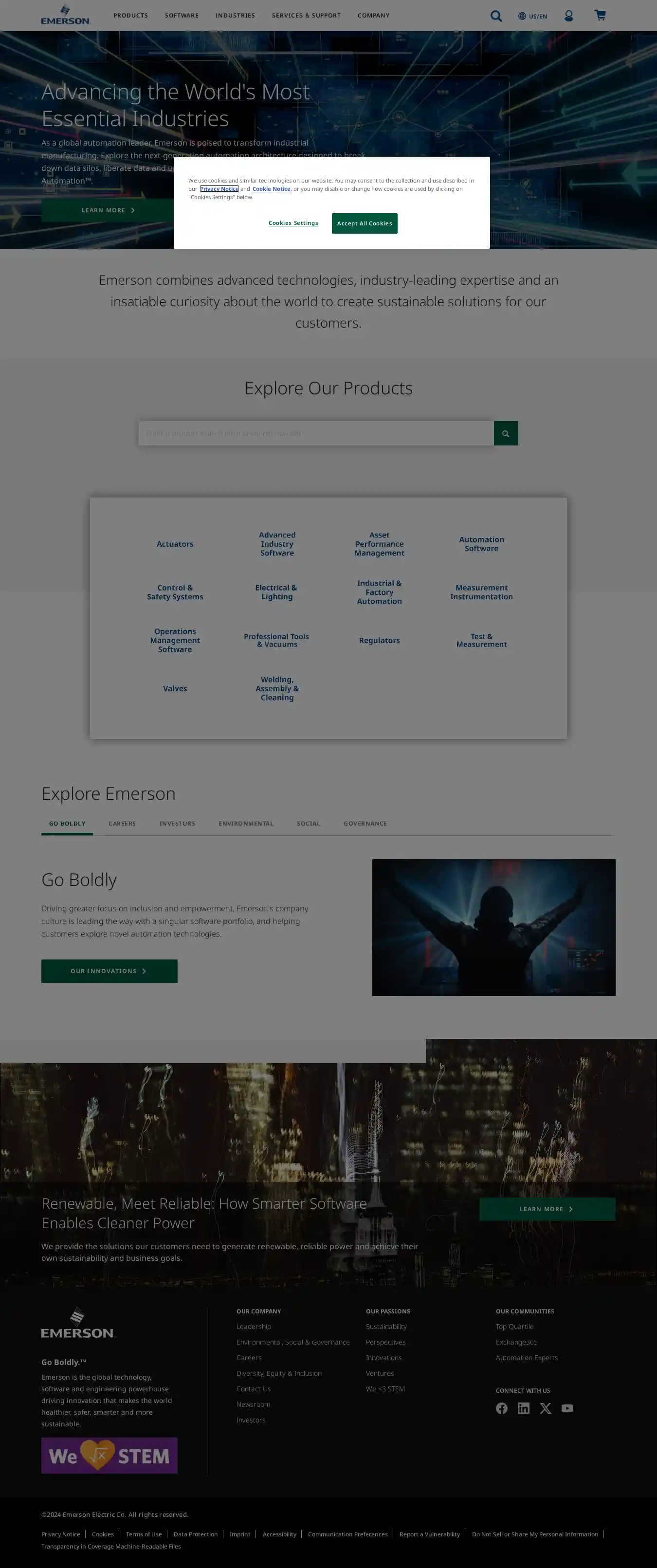The width and height of the screenshot is (657, 1568).
Task: Click the green product search button
Action: pos(506,433)
